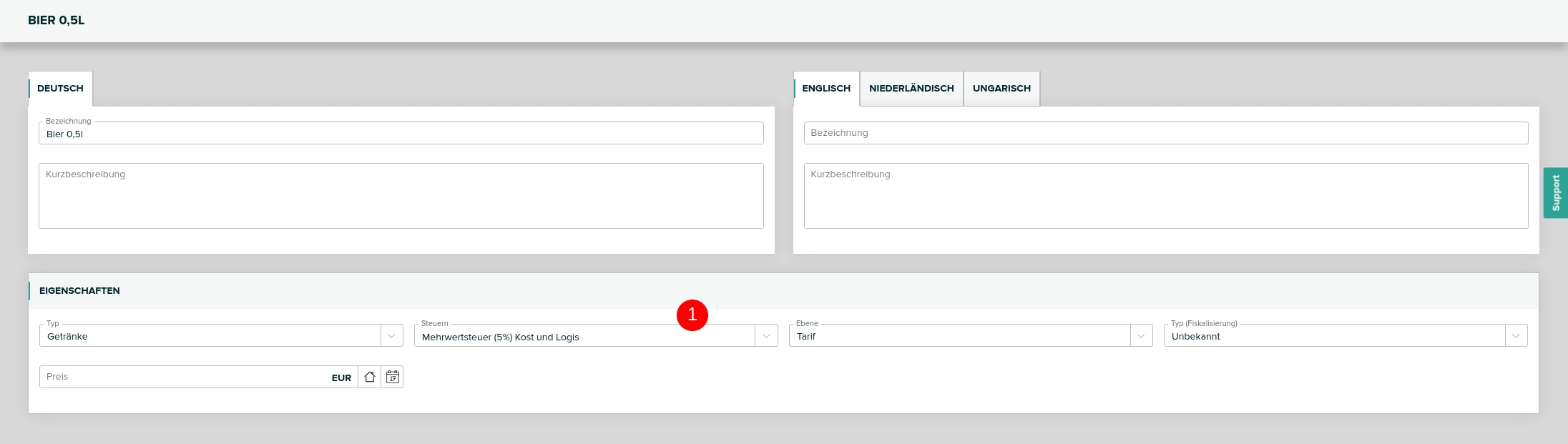Viewport: 1568px width, 444px height.
Task: Click the EUR currency label
Action: point(341,378)
